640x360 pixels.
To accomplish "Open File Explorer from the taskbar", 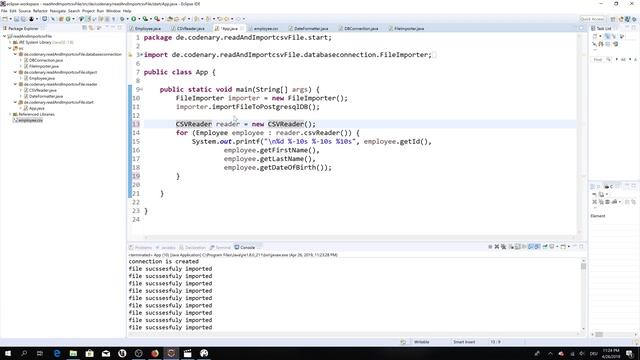I will pyautogui.click(x=73, y=353).
